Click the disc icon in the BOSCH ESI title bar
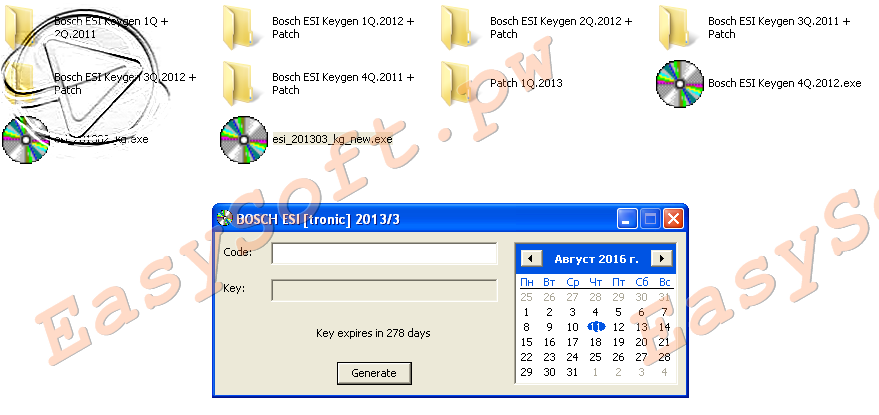Image resolution: width=879 pixels, height=415 pixels. 224,218
